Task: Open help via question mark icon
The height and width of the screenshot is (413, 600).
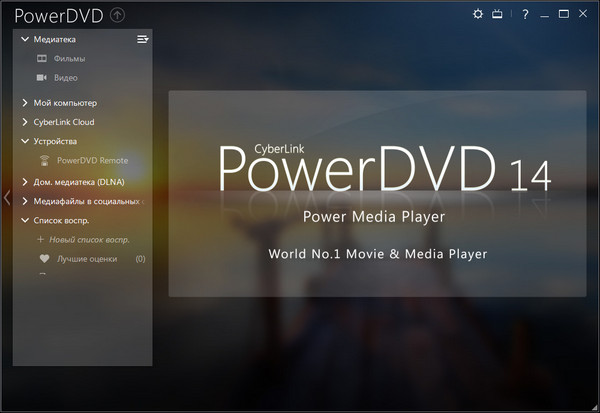Action: (x=525, y=14)
